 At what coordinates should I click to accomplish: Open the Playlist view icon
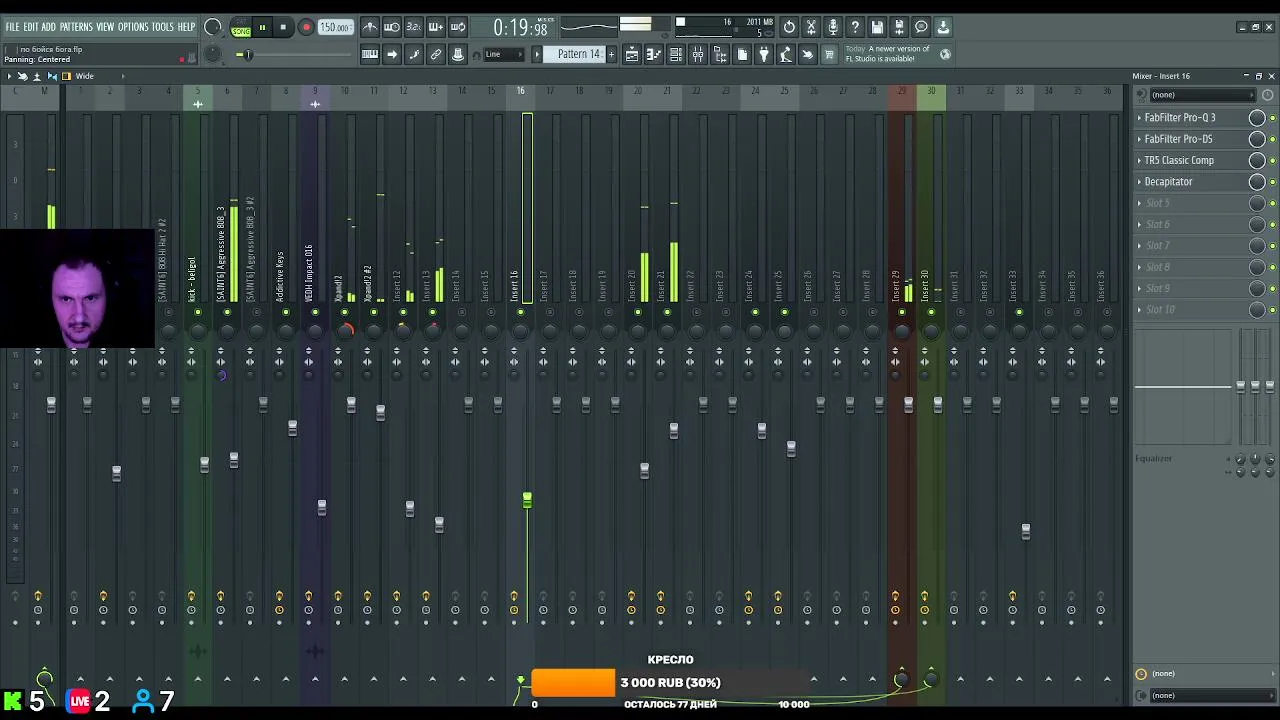632,54
